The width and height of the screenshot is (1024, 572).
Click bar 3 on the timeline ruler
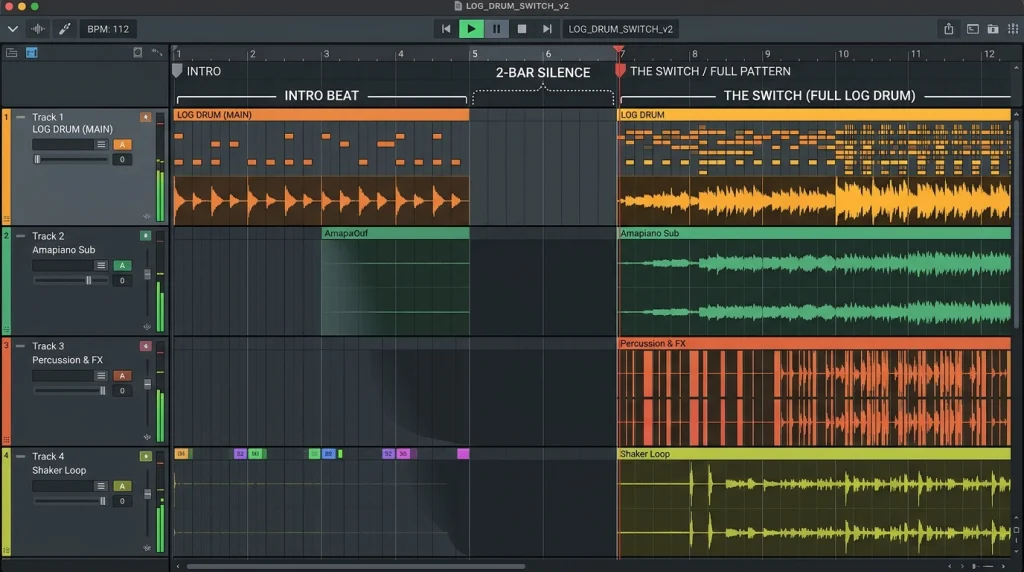click(x=326, y=54)
